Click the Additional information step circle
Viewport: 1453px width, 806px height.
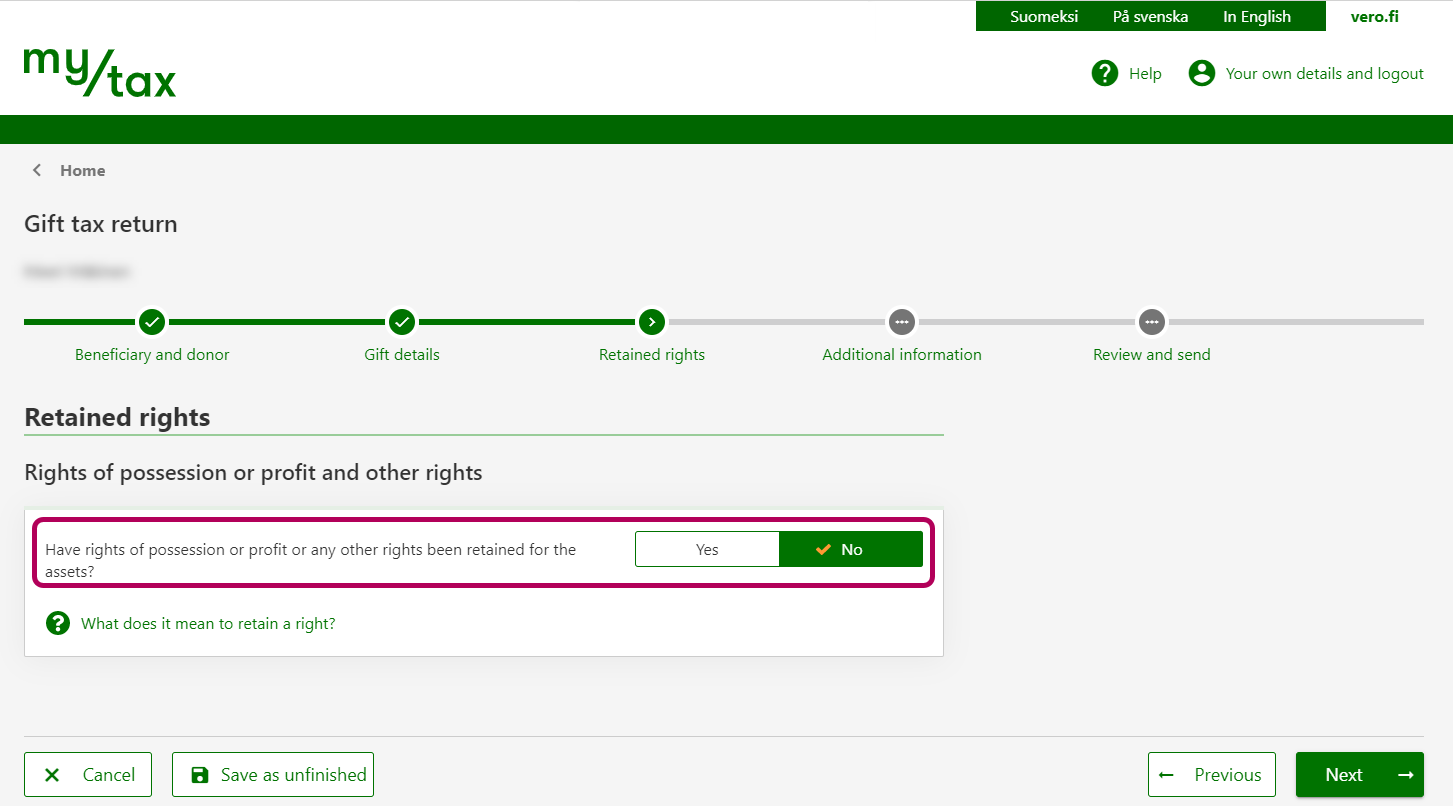pyautogui.click(x=902, y=322)
